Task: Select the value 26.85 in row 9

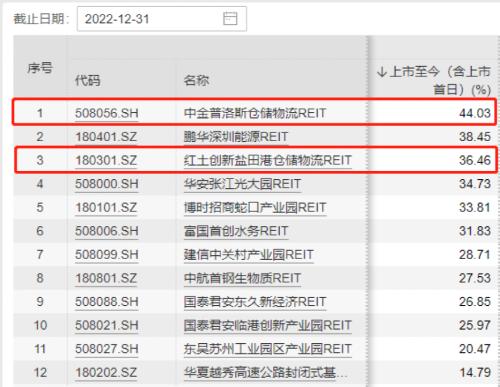Action: (x=475, y=302)
